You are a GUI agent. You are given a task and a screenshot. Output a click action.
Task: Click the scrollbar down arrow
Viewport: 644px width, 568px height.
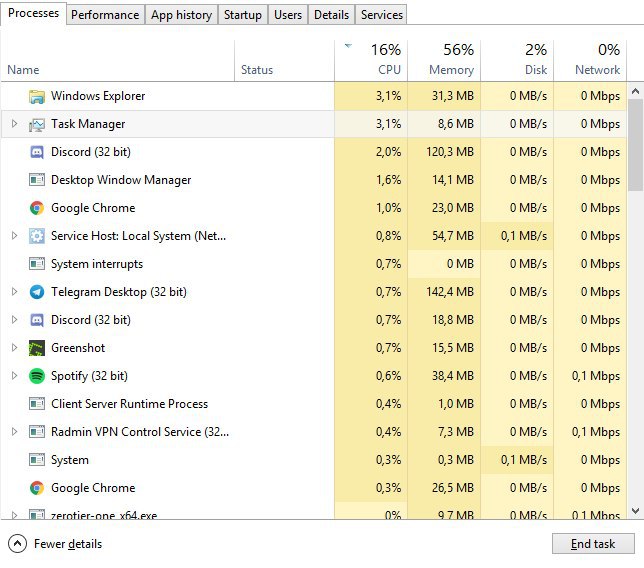pyautogui.click(x=635, y=511)
